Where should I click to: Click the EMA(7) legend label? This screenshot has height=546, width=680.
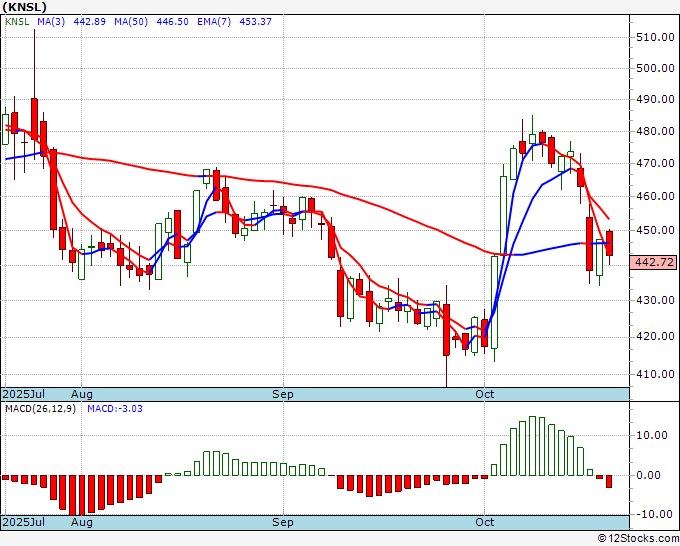[x=214, y=22]
